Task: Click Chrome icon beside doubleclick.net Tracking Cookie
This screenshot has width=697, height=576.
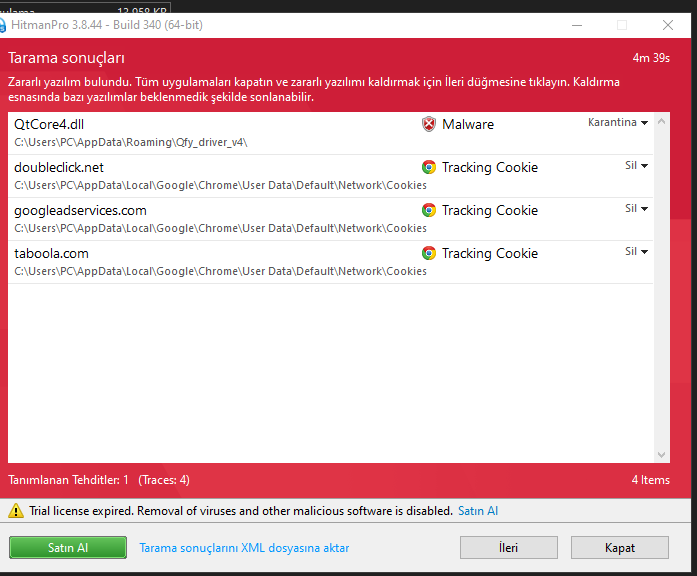Action: [x=429, y=168]
